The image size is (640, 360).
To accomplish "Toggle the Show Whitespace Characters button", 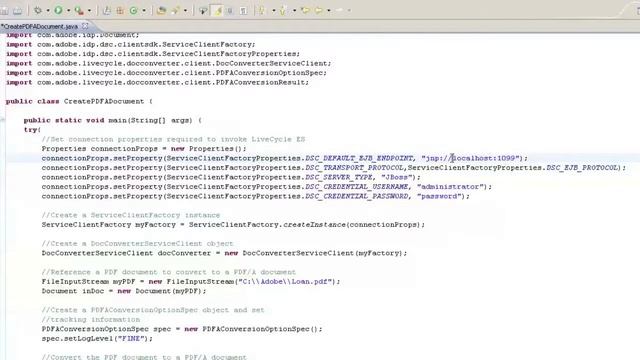I will pyautogui.click(x=244, y=11).
